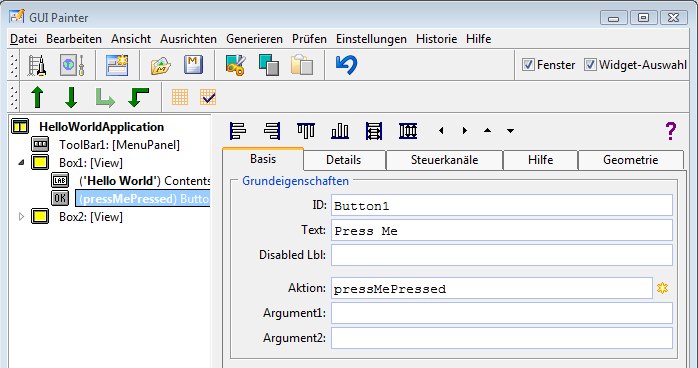Click the scissors cut icon
Viewport: 698px width, 368px height.
pos(235,65)
